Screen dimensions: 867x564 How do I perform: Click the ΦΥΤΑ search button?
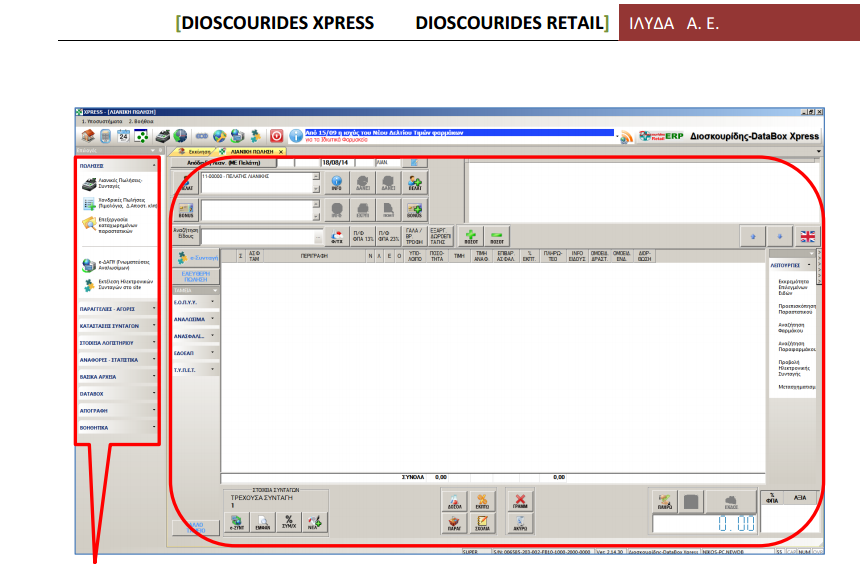click(x=336, y=237)
